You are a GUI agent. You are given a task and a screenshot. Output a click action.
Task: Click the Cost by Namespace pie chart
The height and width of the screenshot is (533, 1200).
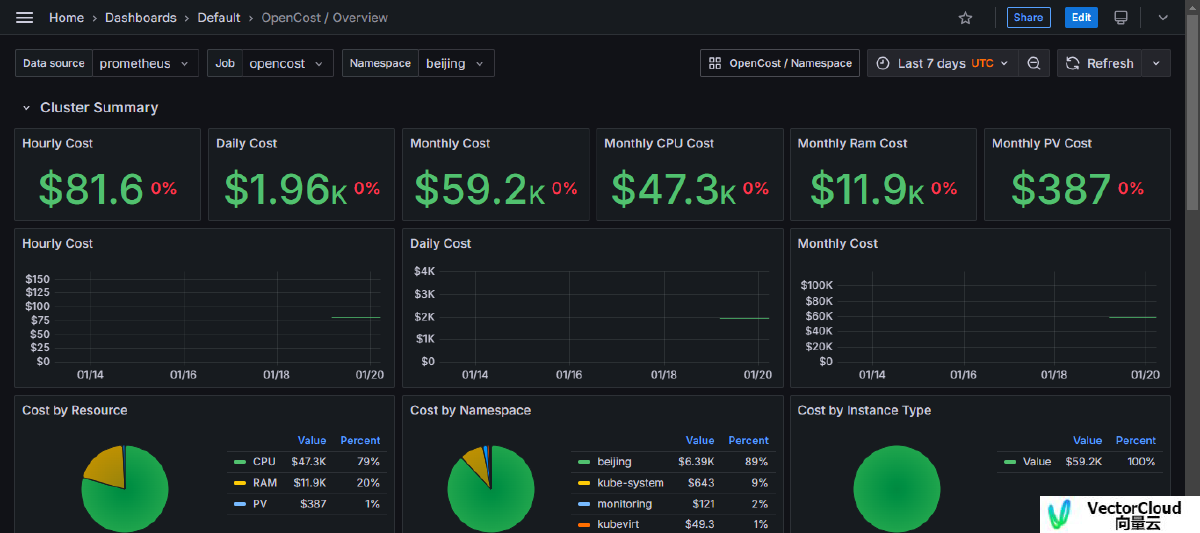[x=491, y=489]
